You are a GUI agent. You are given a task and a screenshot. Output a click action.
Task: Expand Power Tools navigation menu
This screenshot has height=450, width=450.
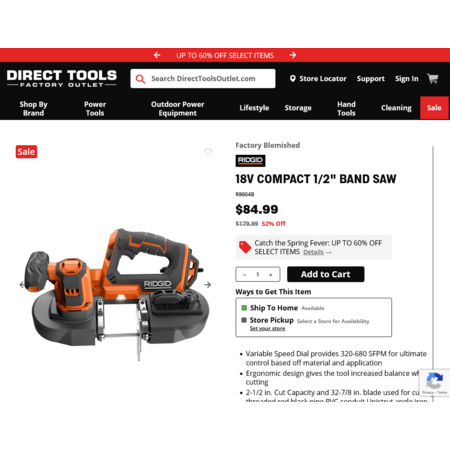point(95,108)
